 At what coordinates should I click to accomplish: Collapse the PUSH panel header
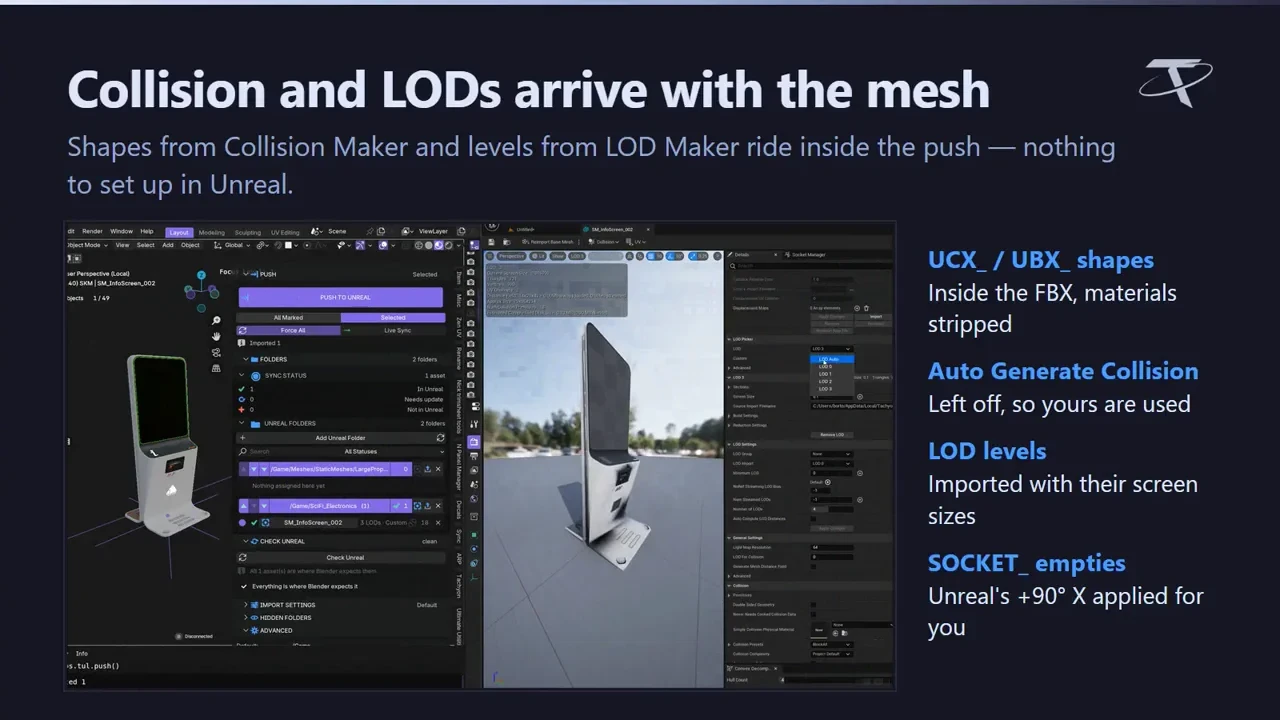coord(340,274)
